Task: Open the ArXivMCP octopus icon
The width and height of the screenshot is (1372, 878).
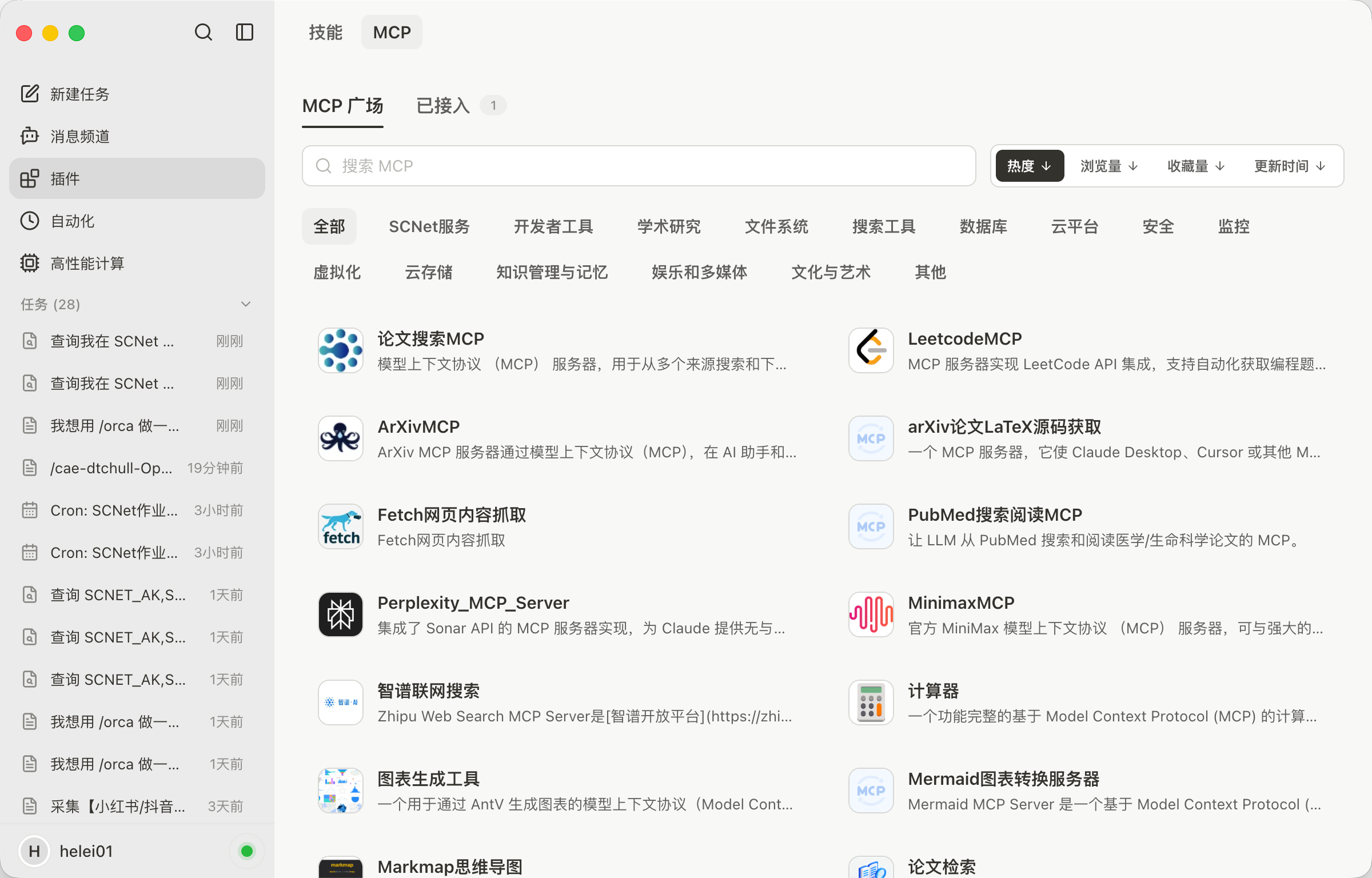Action: point(341,438)
